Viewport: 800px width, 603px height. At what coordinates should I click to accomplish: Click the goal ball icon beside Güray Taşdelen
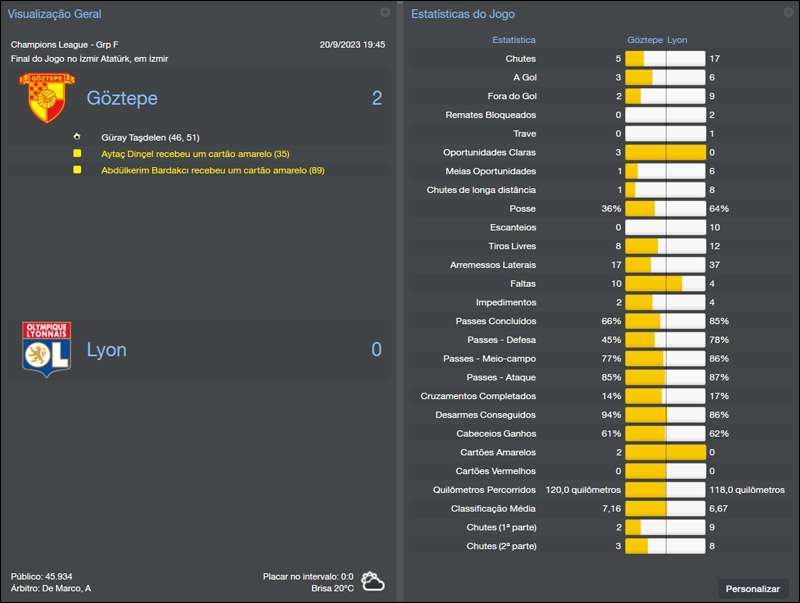point(77,137)
